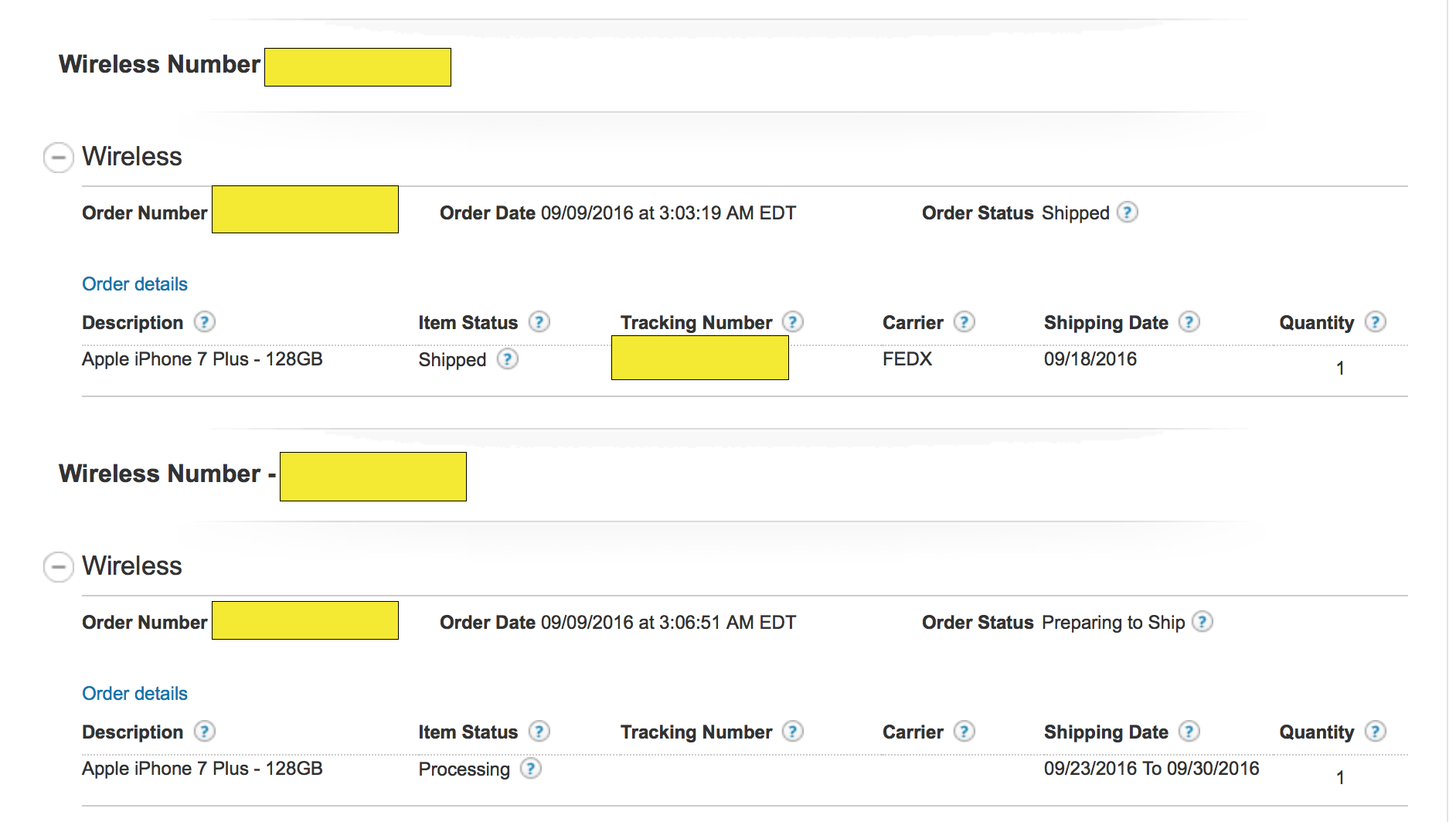Click help icon beside Processing item status
1456x822 pixels.
tap(531, 769)
